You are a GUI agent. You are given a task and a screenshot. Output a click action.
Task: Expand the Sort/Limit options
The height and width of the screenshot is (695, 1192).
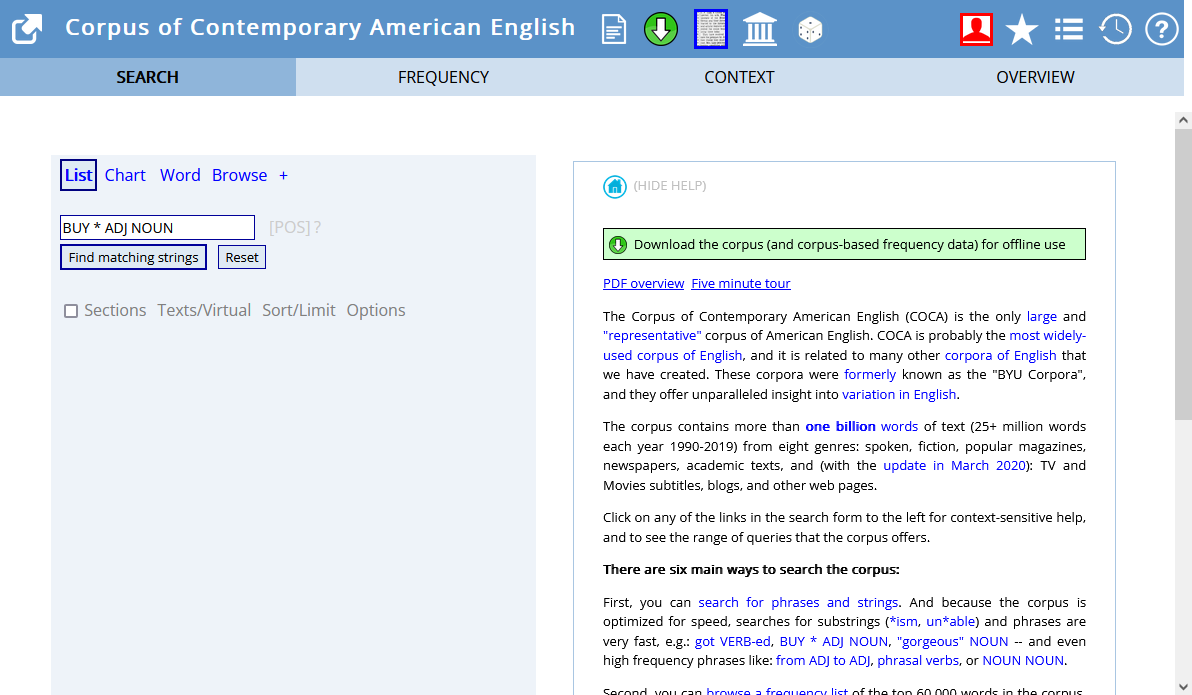point(299,310)
